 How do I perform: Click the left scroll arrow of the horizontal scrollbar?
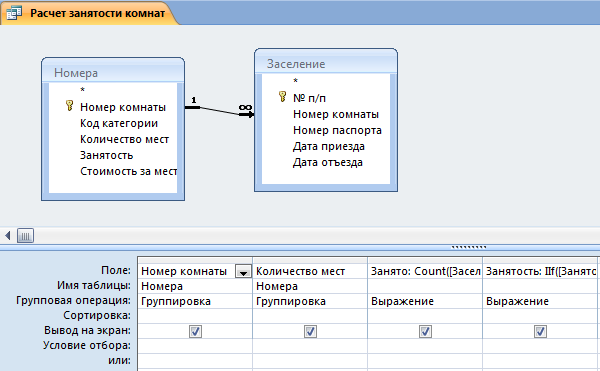(x=7, y=235)
